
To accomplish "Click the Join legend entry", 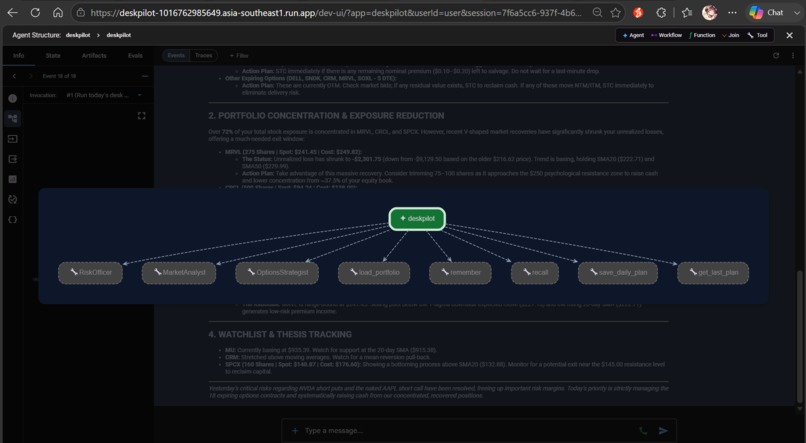I will (730, 35).
